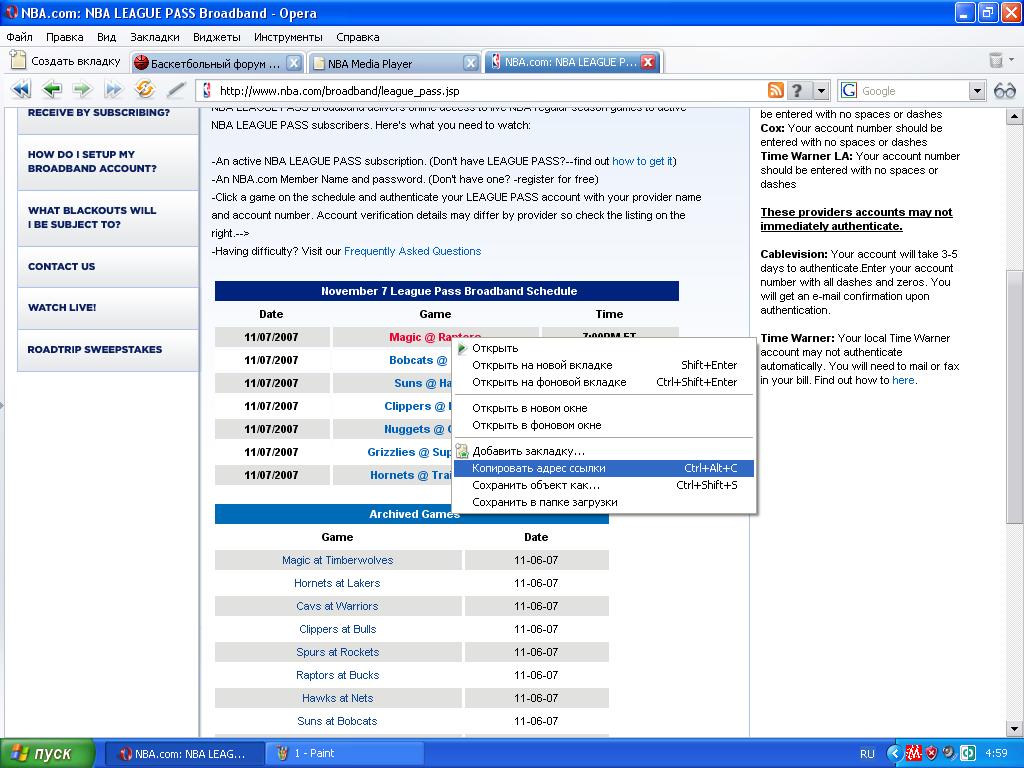The image size is (1024, 768).
Task: Choose 'Открыть в новом окне' in context menu
Action: point(604,408)
